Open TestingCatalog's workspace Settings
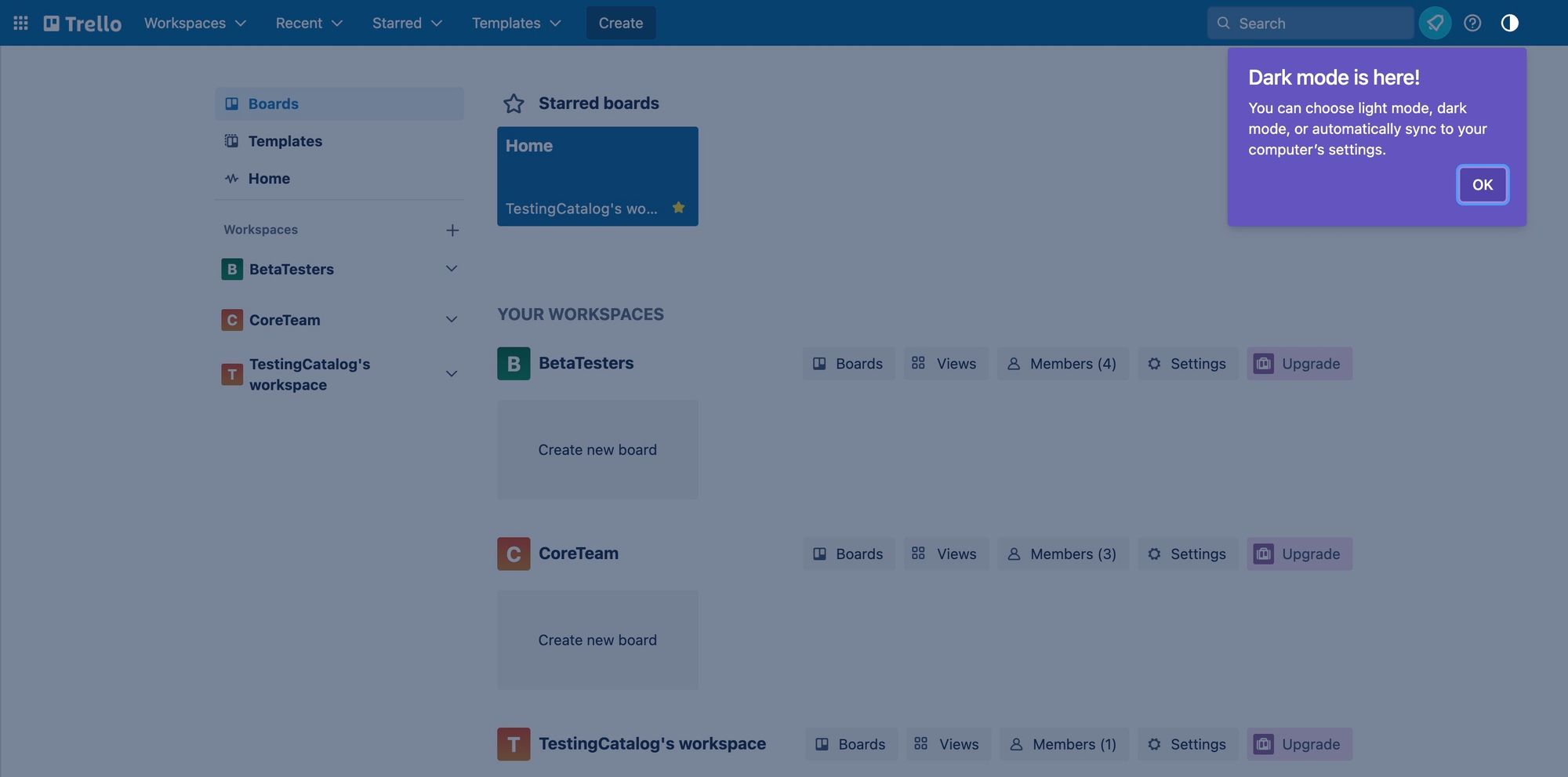This screenshot has height=777, width=1568. tap(1188, 744)
